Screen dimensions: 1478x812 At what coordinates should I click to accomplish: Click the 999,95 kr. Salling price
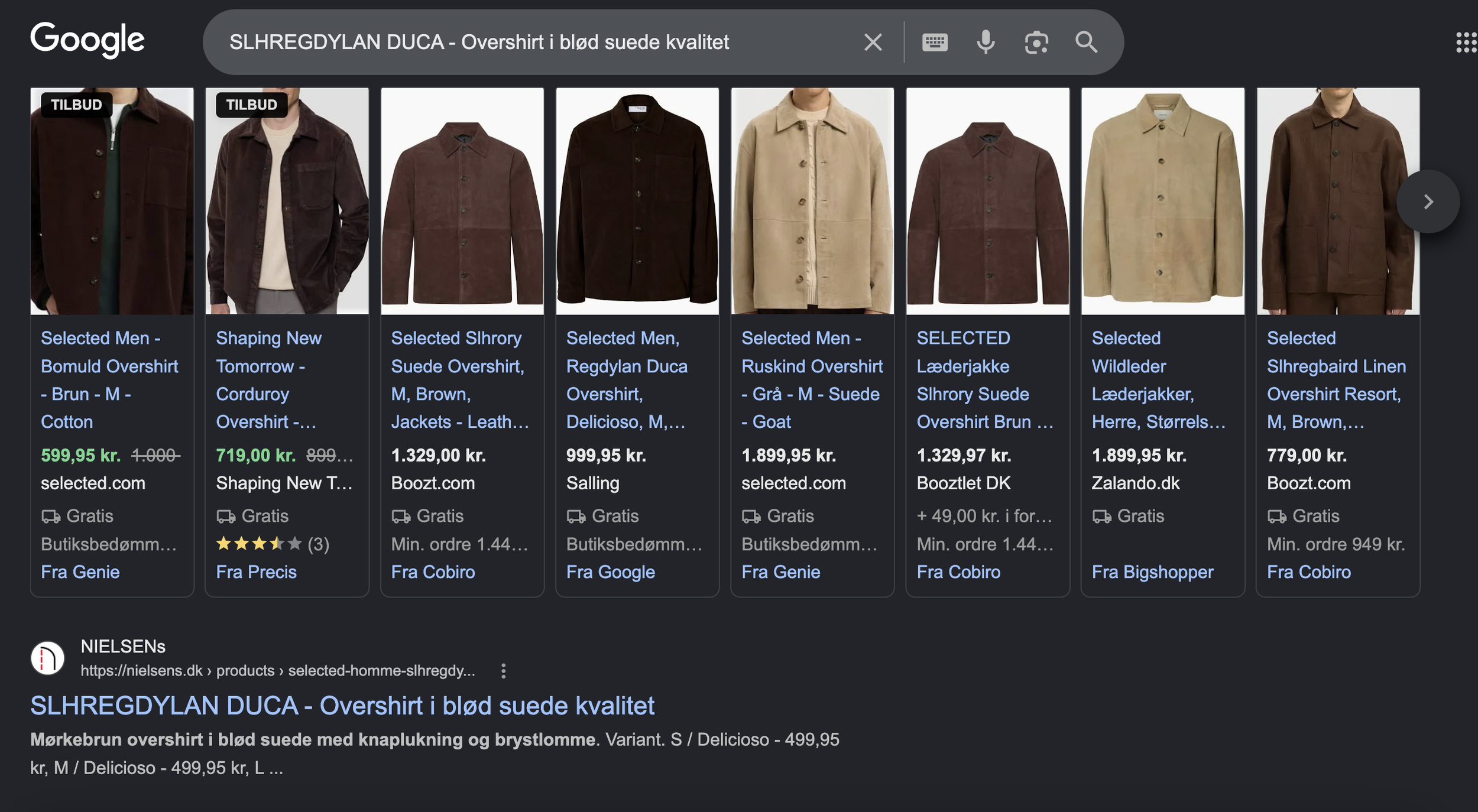[606, 455]
